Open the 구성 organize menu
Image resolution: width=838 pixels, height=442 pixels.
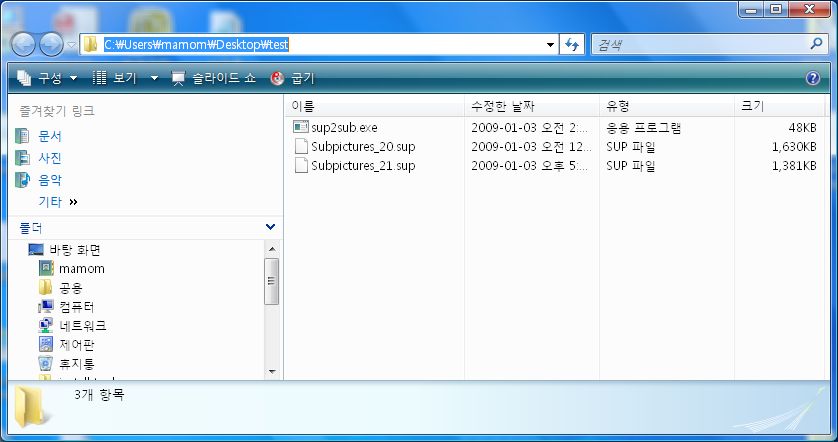point(47,78)
